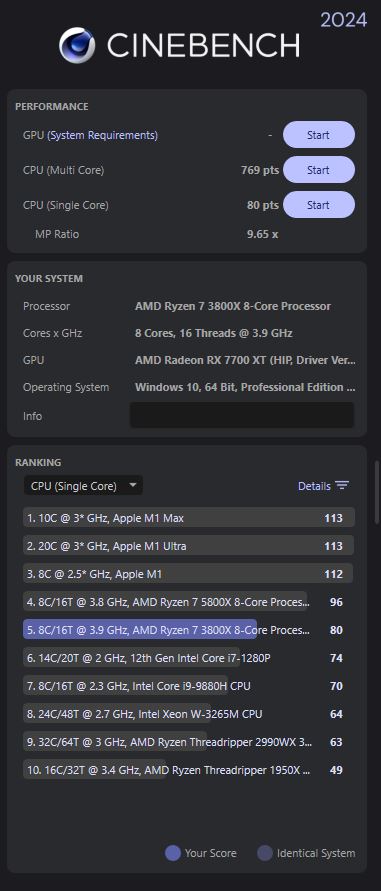
Task: Select the Intel Xeon W-3265M ranking row
Action: pos(189,713)
